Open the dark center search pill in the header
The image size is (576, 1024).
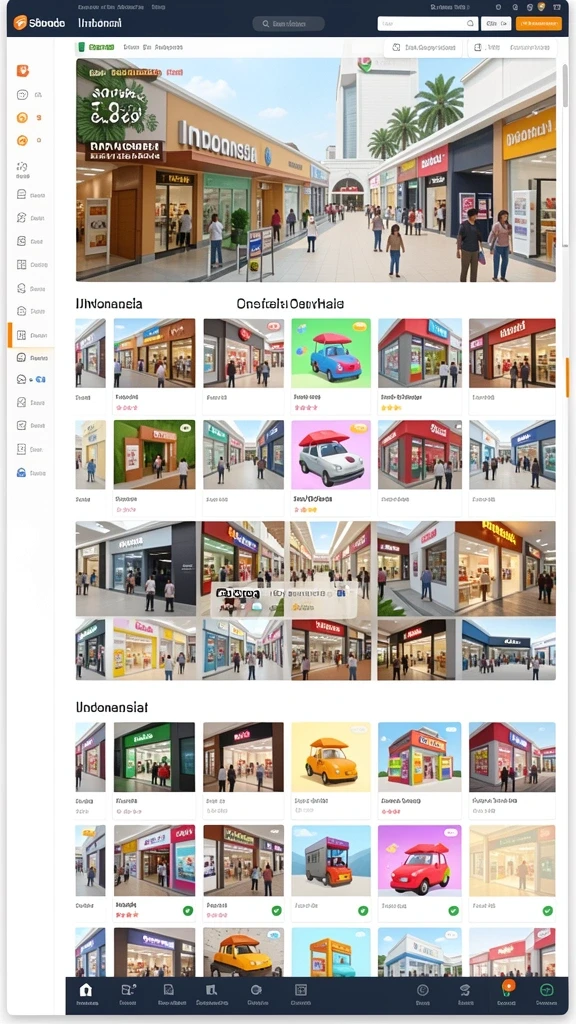point(289,24)
